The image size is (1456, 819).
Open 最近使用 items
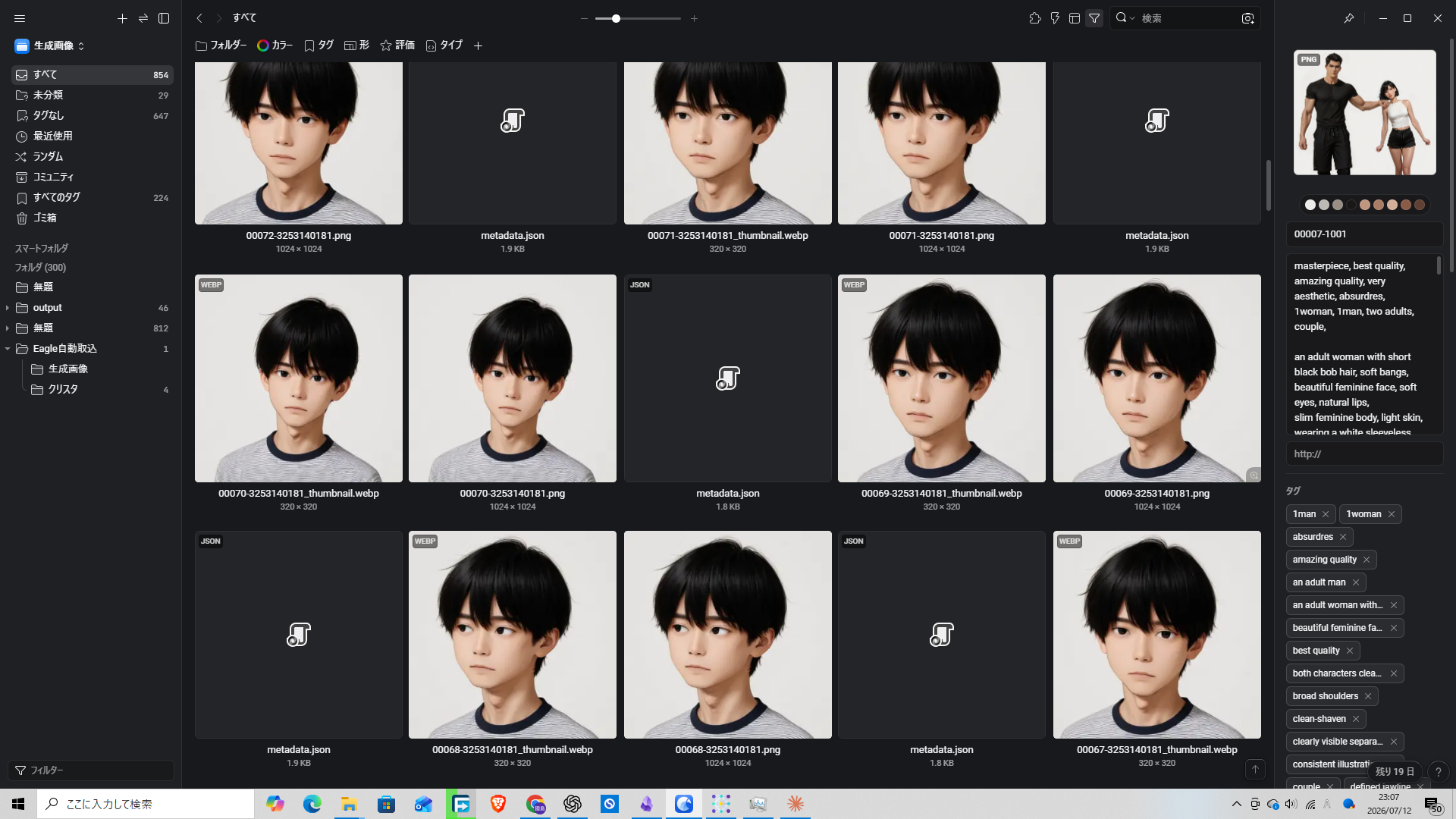coord(93,136)
